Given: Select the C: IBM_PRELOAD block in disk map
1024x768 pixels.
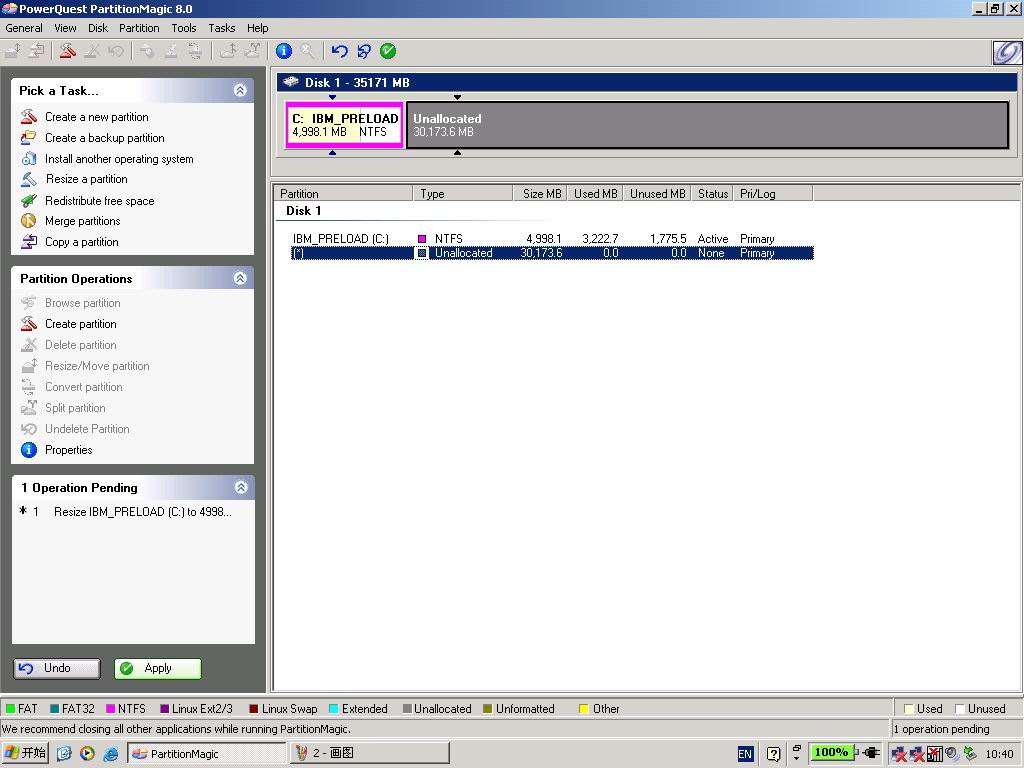Looking at the screenshot, I should [x=344, y=125].
